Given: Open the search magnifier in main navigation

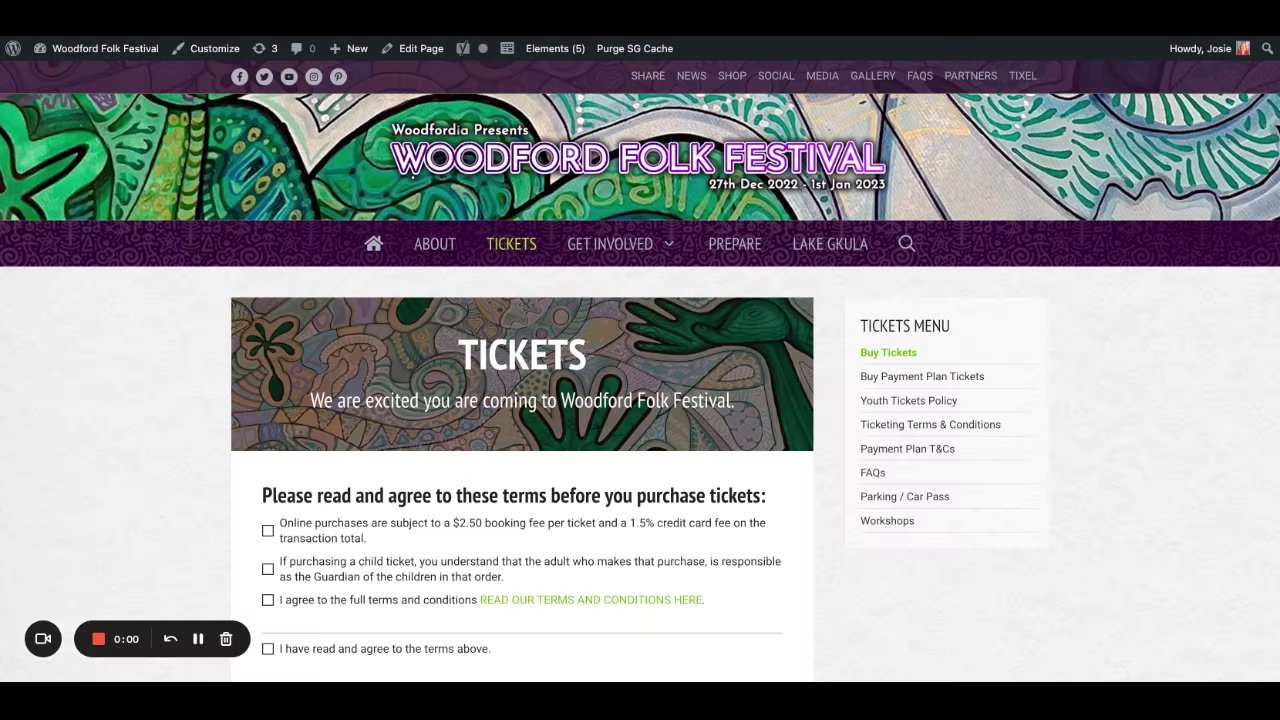Looking at the screenshot, I should [906, 243].
